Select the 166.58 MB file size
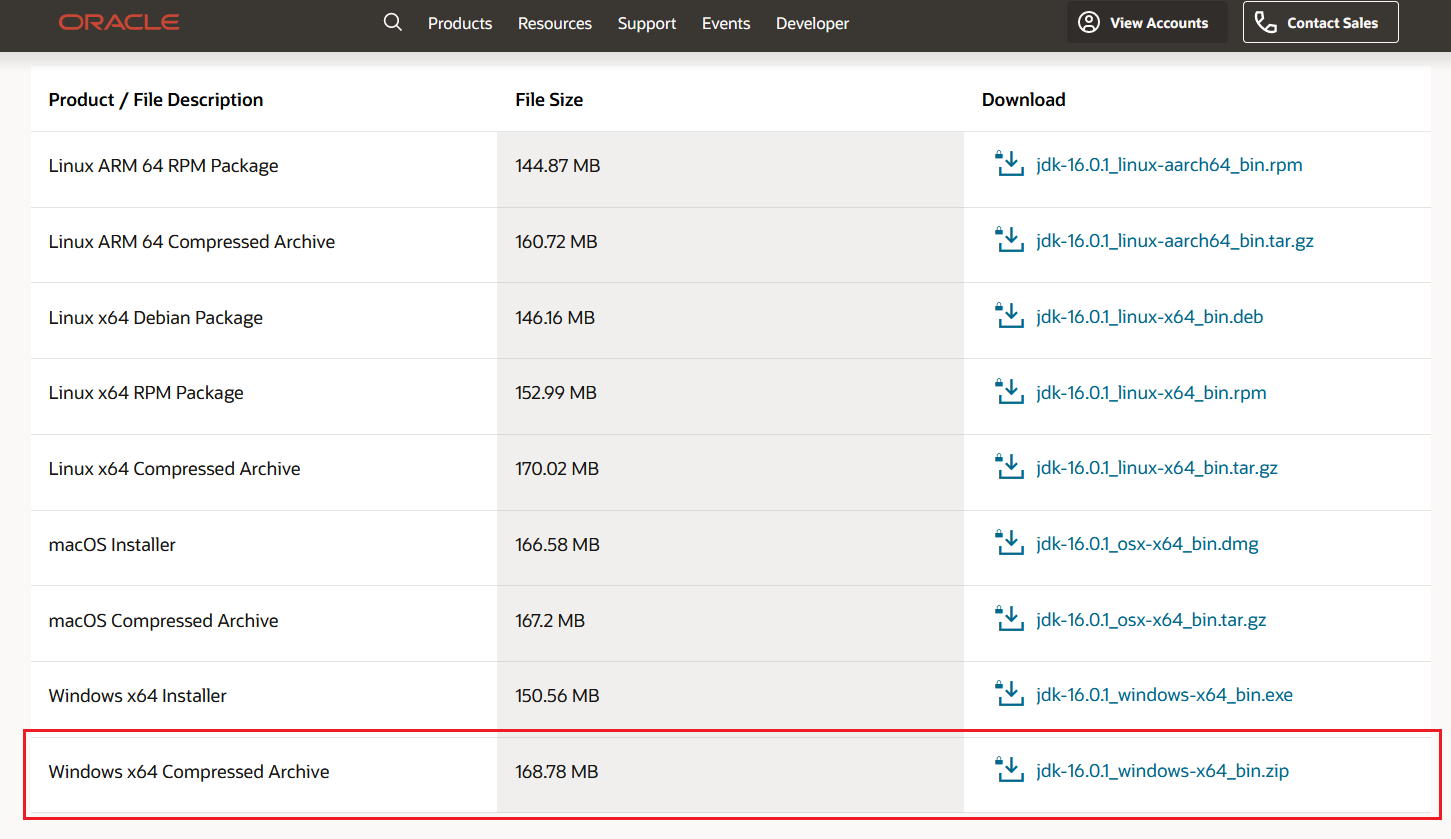Image resolution: width=1451 pixels, height=839 pixels. [557, 545]
